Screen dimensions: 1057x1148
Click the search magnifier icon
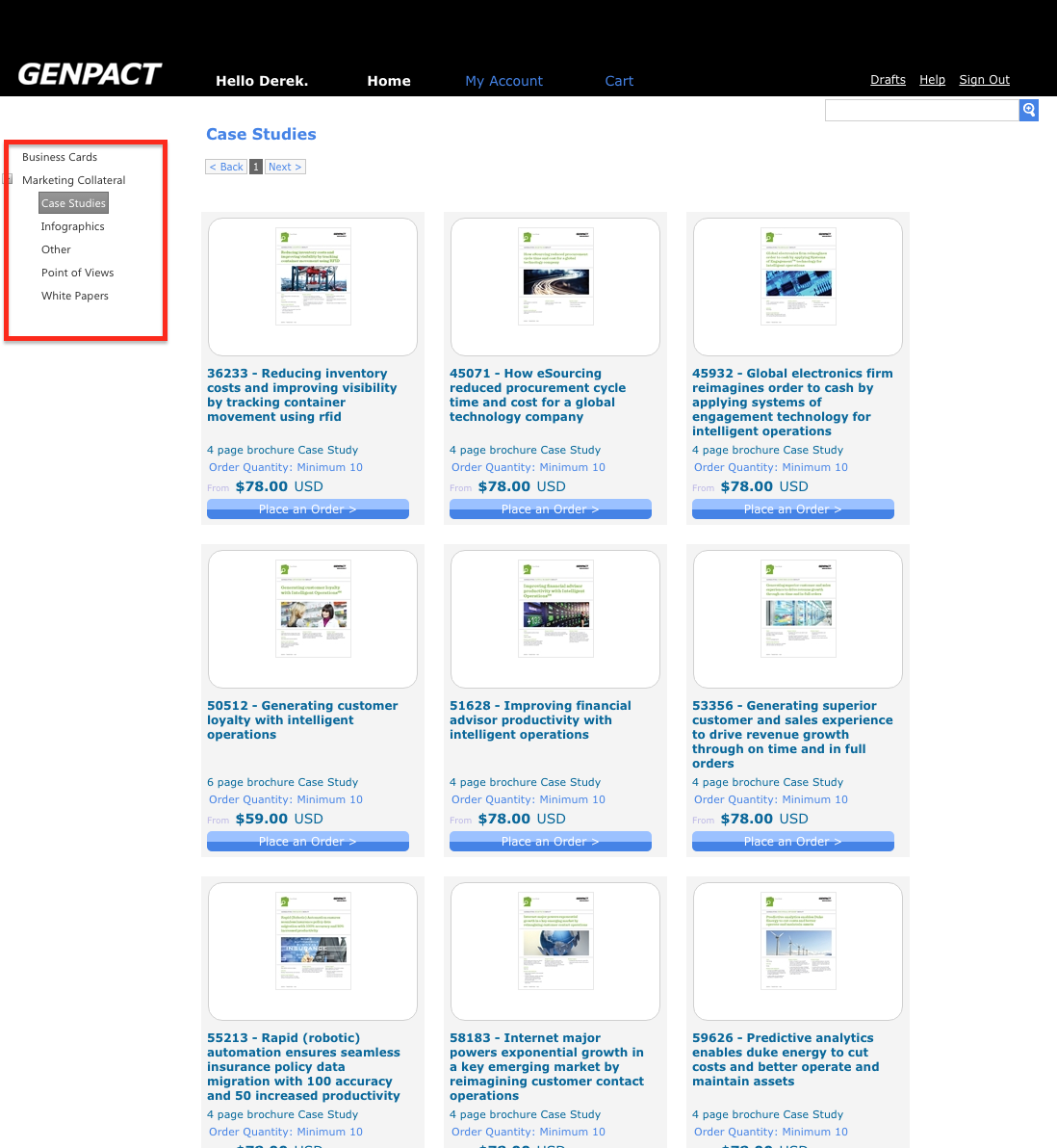coord(1028,111)
